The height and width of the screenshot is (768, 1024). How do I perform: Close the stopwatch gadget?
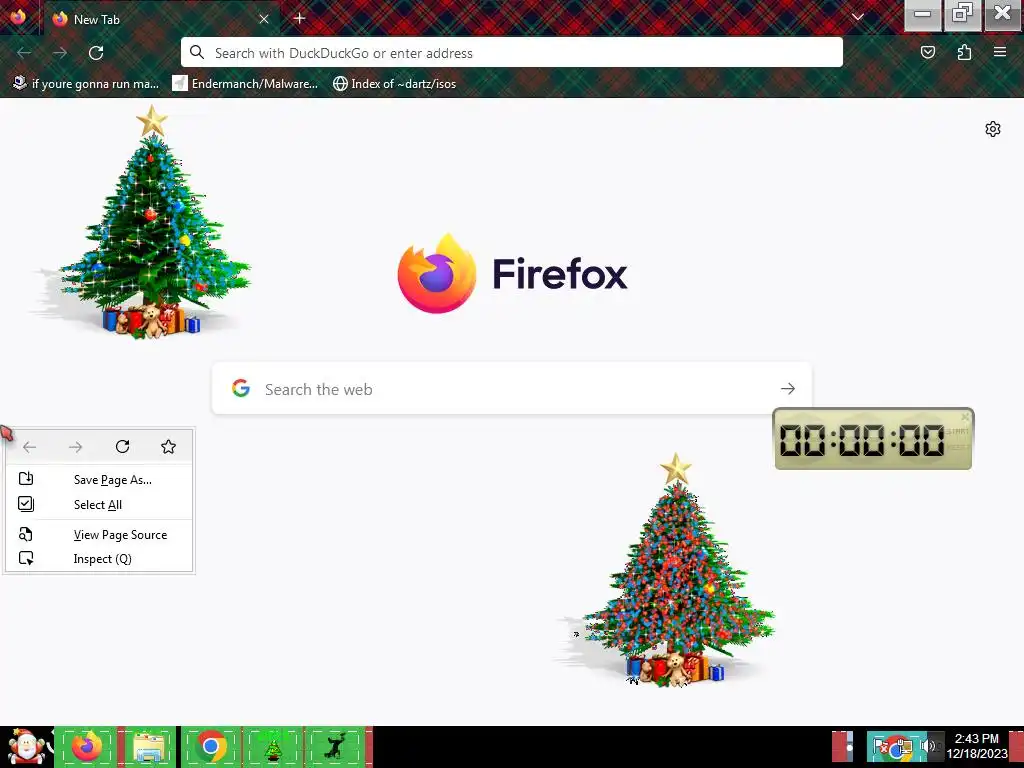tap(965, 417)
